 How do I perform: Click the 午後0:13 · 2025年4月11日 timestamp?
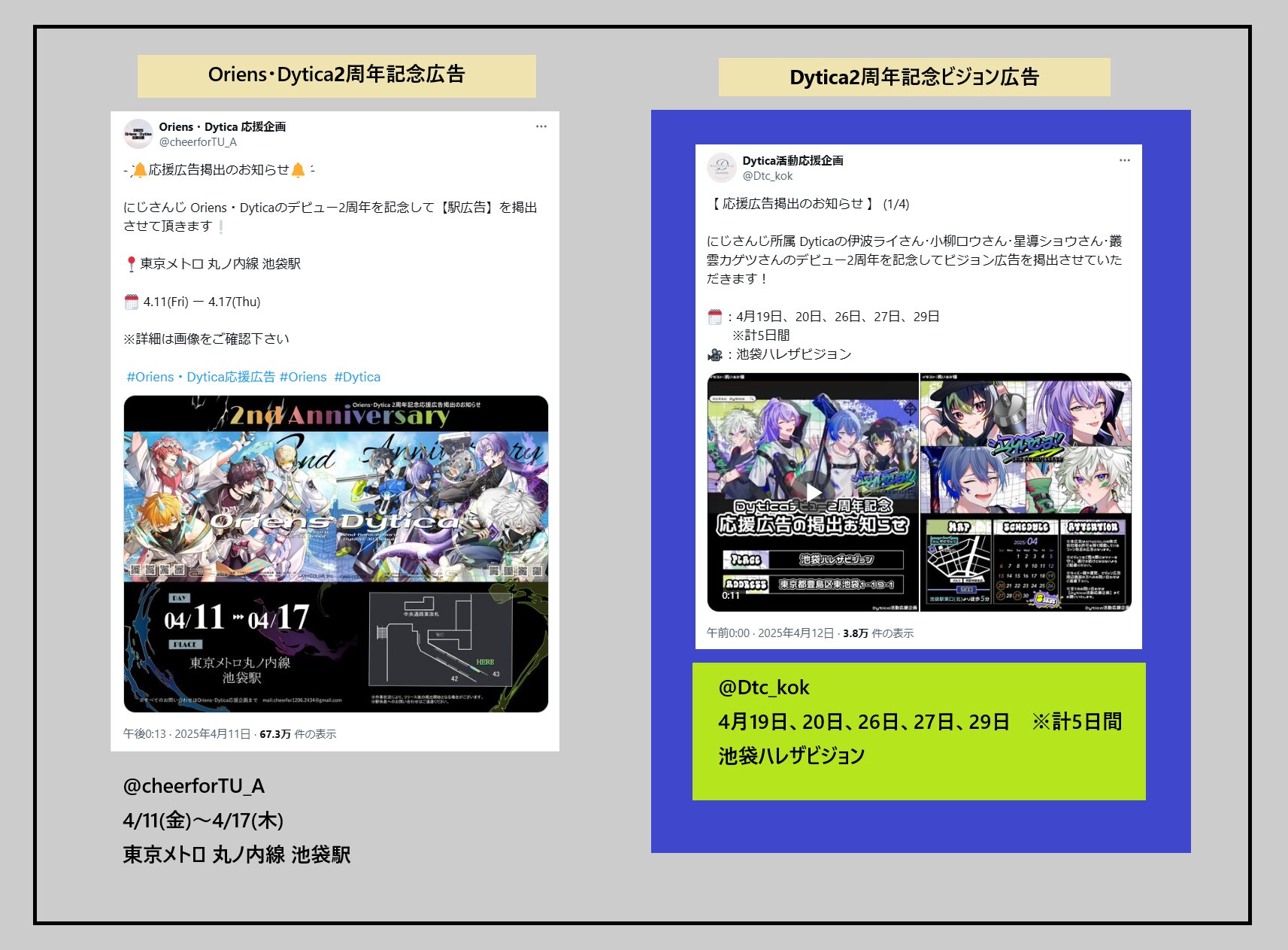point(186,733)
